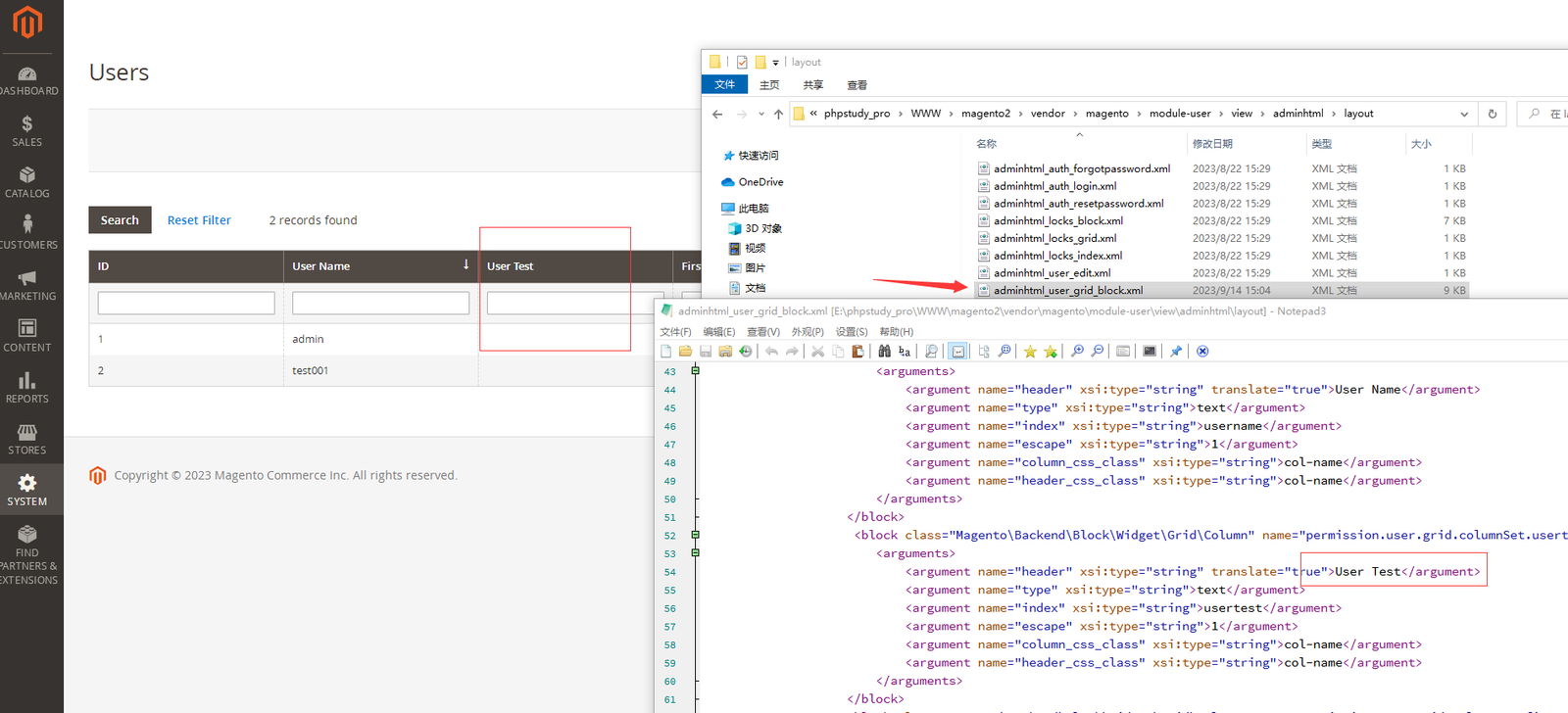
Task: Click the ID filter input field
Action: (x=186, y=304)
